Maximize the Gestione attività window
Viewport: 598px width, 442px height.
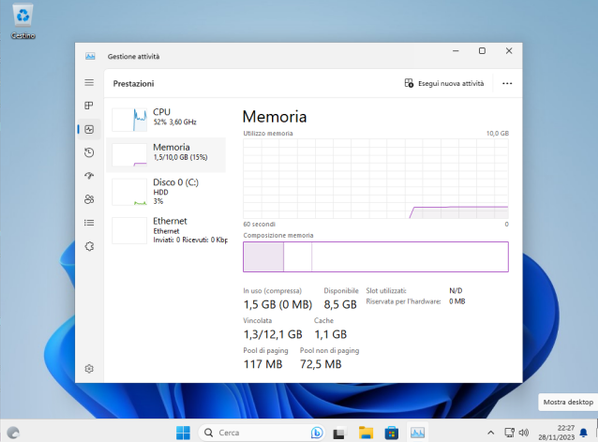482,51
